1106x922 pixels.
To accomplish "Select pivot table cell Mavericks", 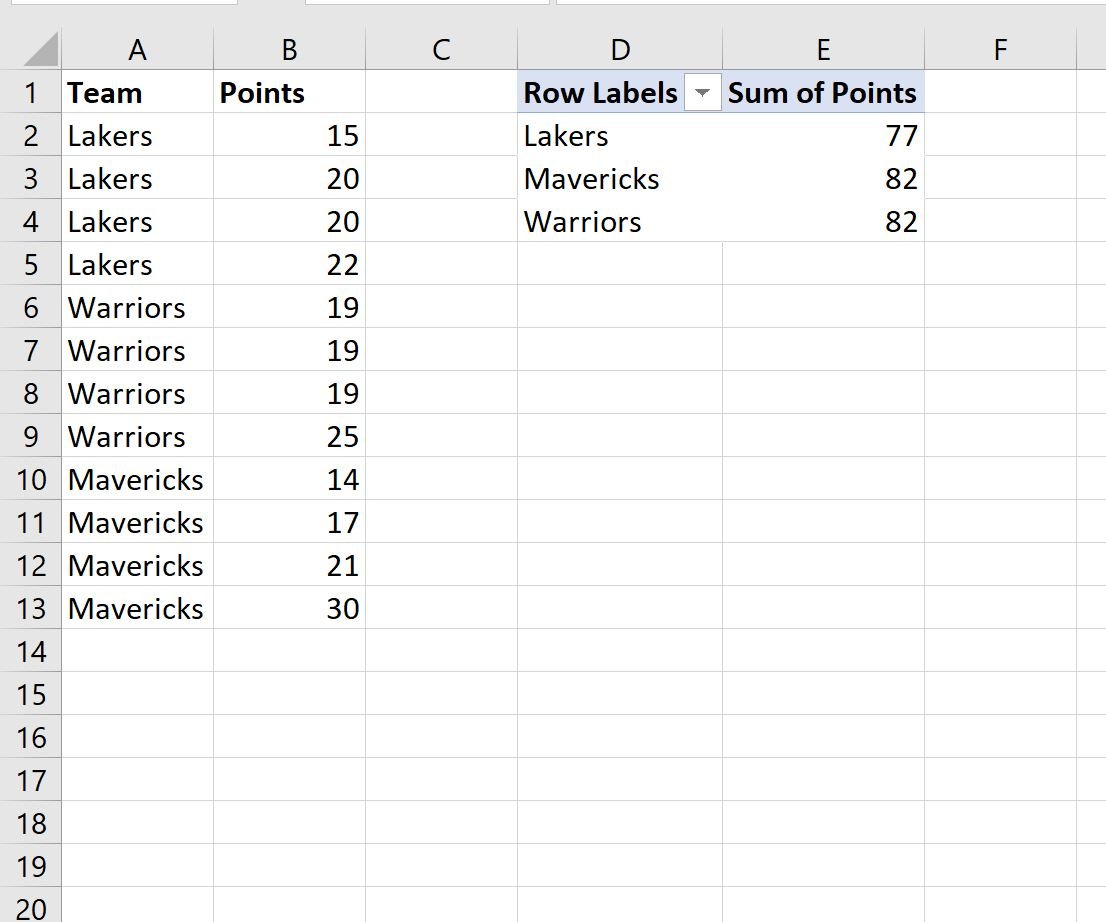I will pyautogui.click(x=620, y=178).
